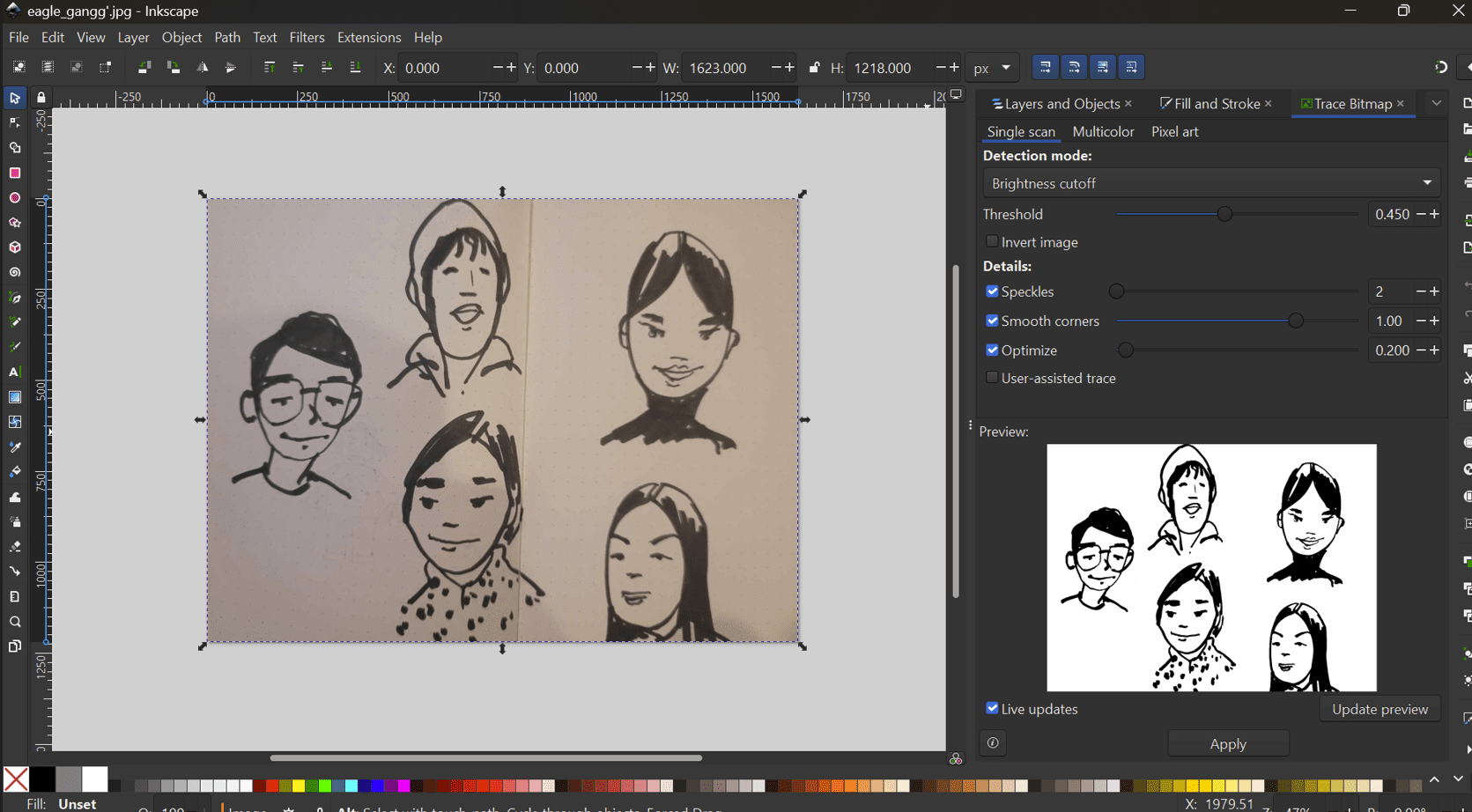Select the 3D Box tool
The image size is (1472, 812).
pos(15,247)
